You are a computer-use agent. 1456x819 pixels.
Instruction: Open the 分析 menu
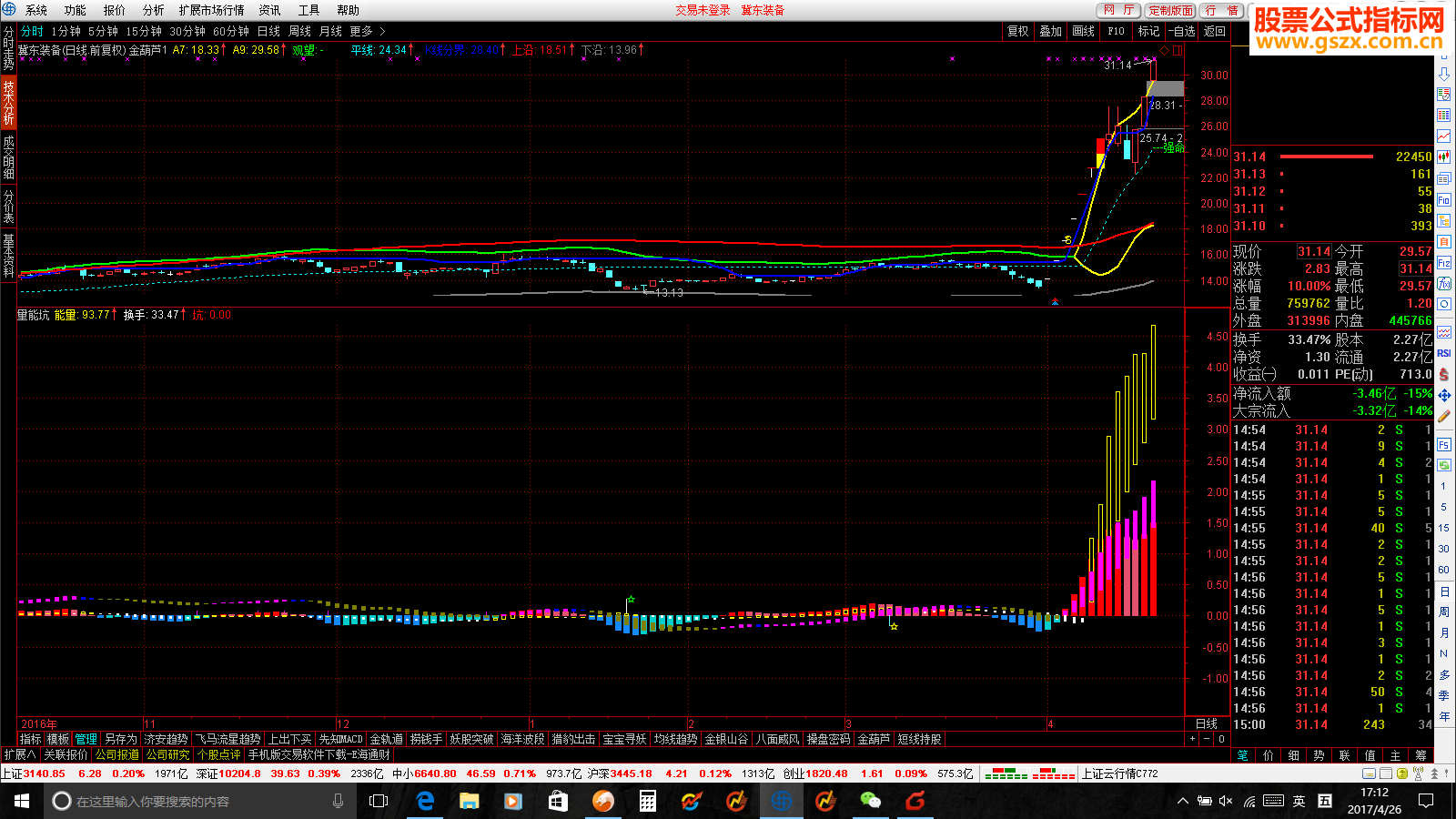coord(153,10)
